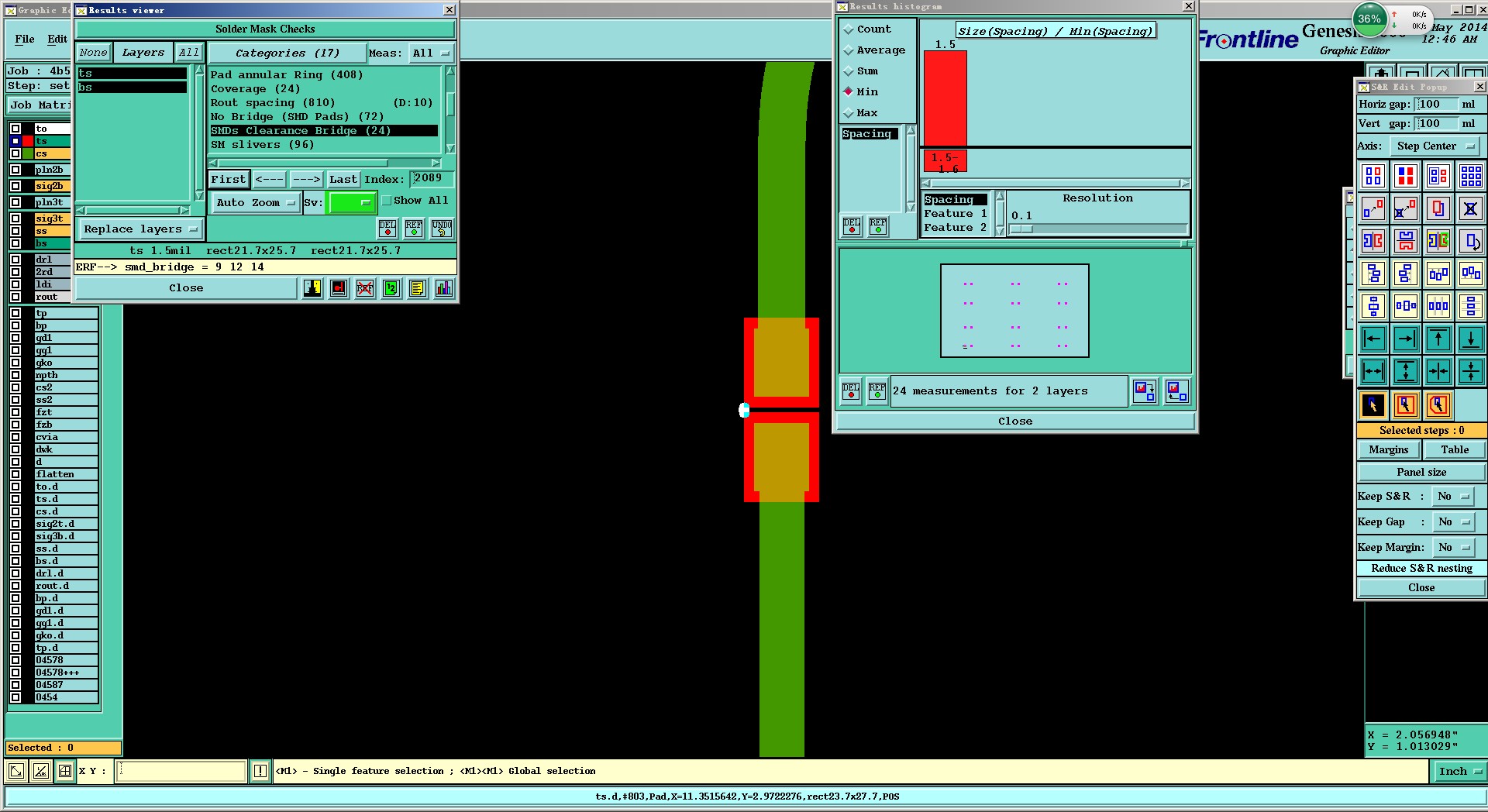Toggle the pln2b layer checkbox
1488x812 pixels.
tap(15, 170)
